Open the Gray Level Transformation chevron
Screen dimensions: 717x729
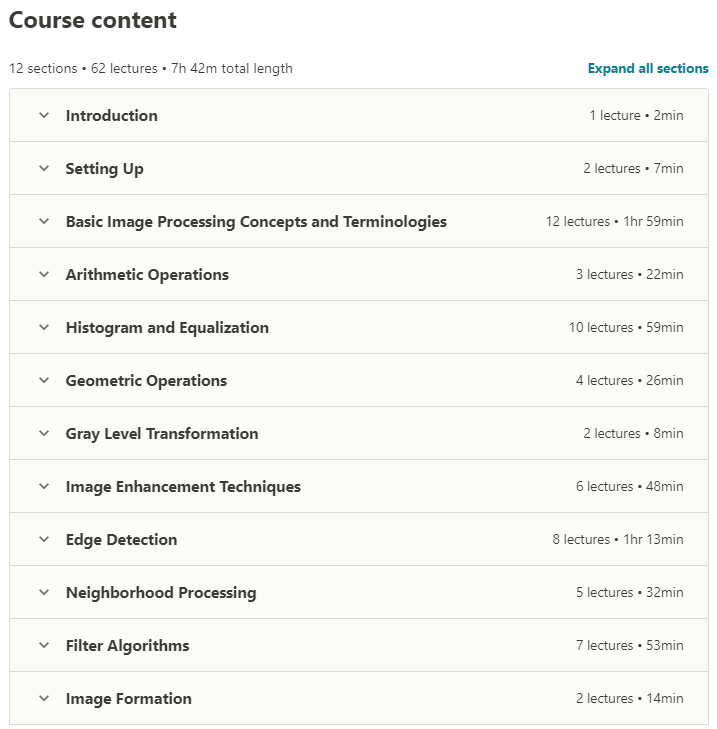click(x=44, y=433)
